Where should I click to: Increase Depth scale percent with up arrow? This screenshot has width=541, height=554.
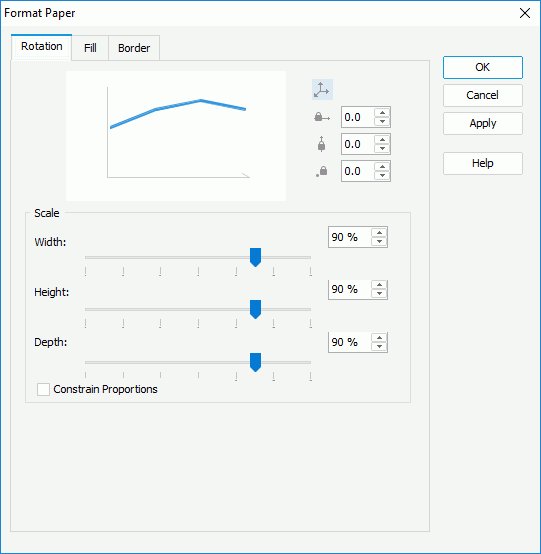379,337
